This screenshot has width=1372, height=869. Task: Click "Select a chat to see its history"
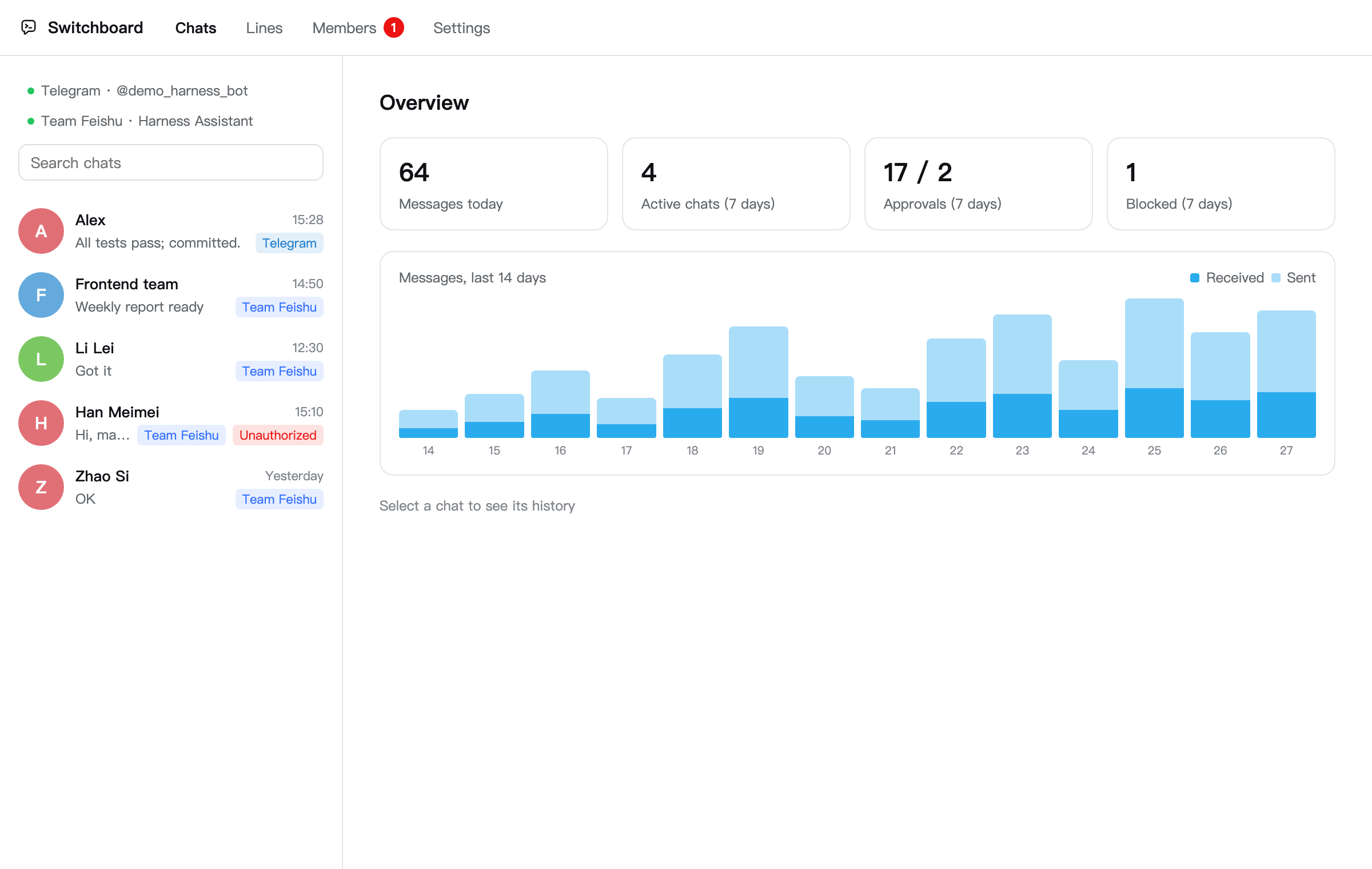tap(477, 506)
